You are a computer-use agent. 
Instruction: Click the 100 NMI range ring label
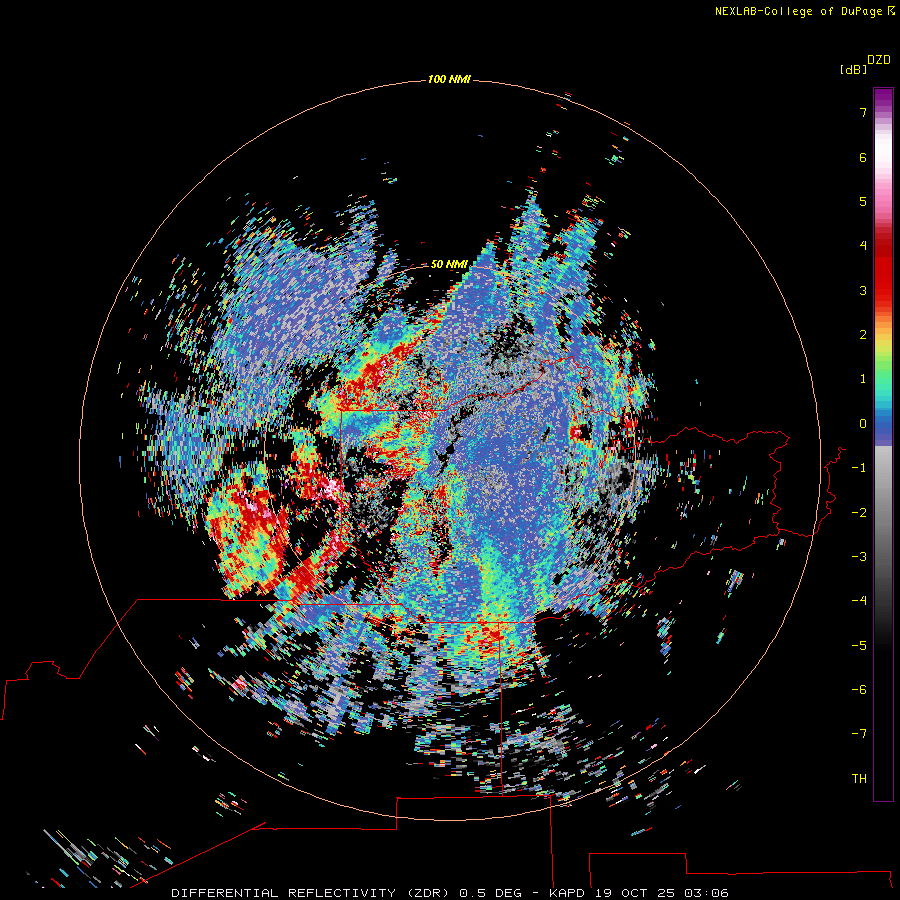(x=449, y=79)
